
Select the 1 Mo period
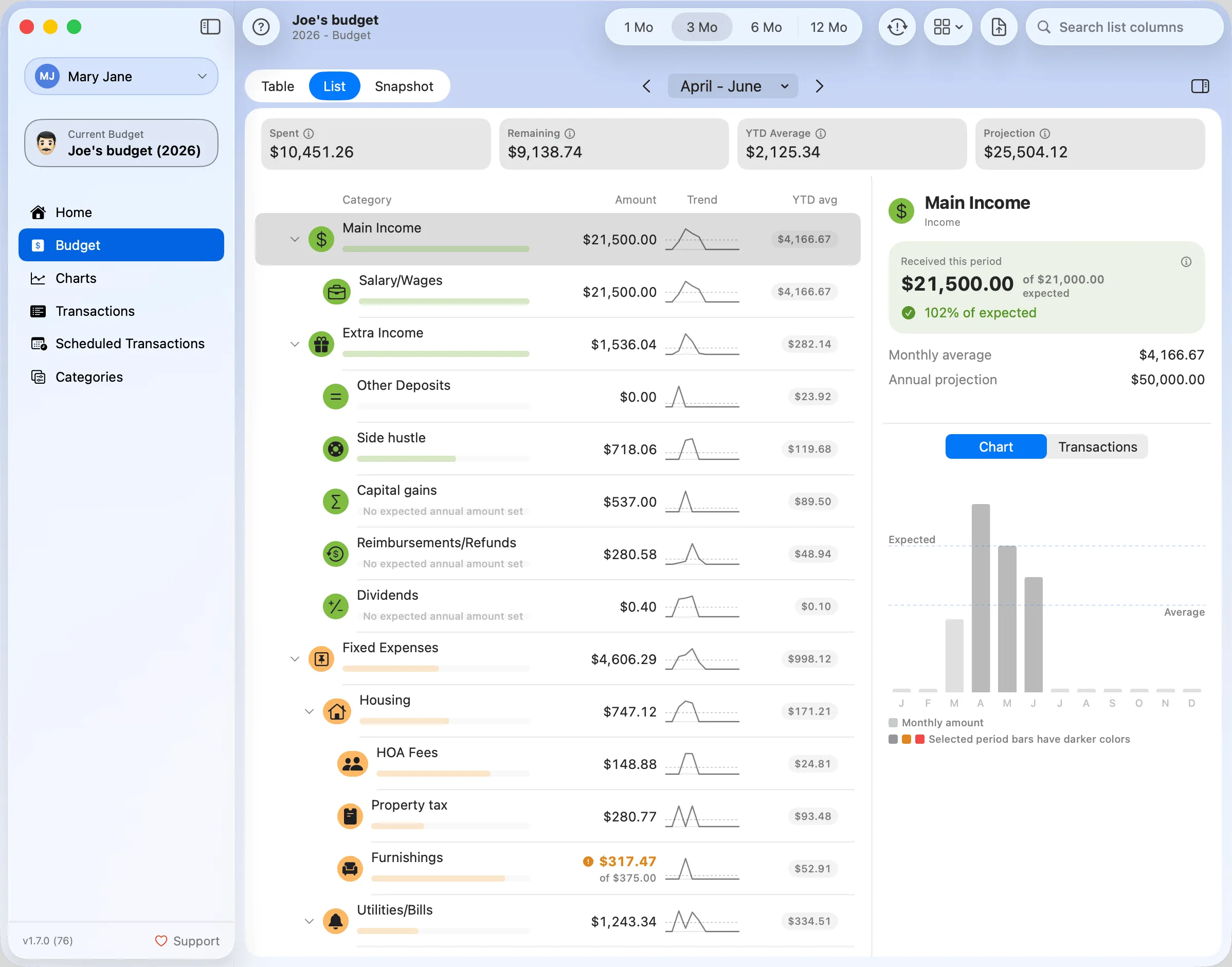(638, 27)
